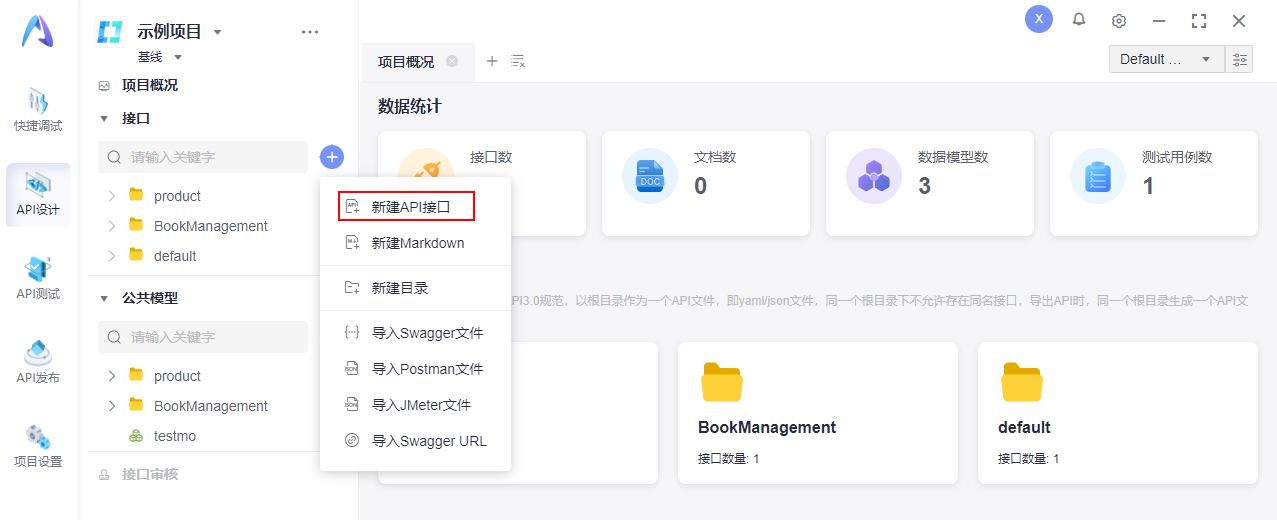Open 项目概况 in the left tree
The image size is (1277, 520).
(149, 86)
